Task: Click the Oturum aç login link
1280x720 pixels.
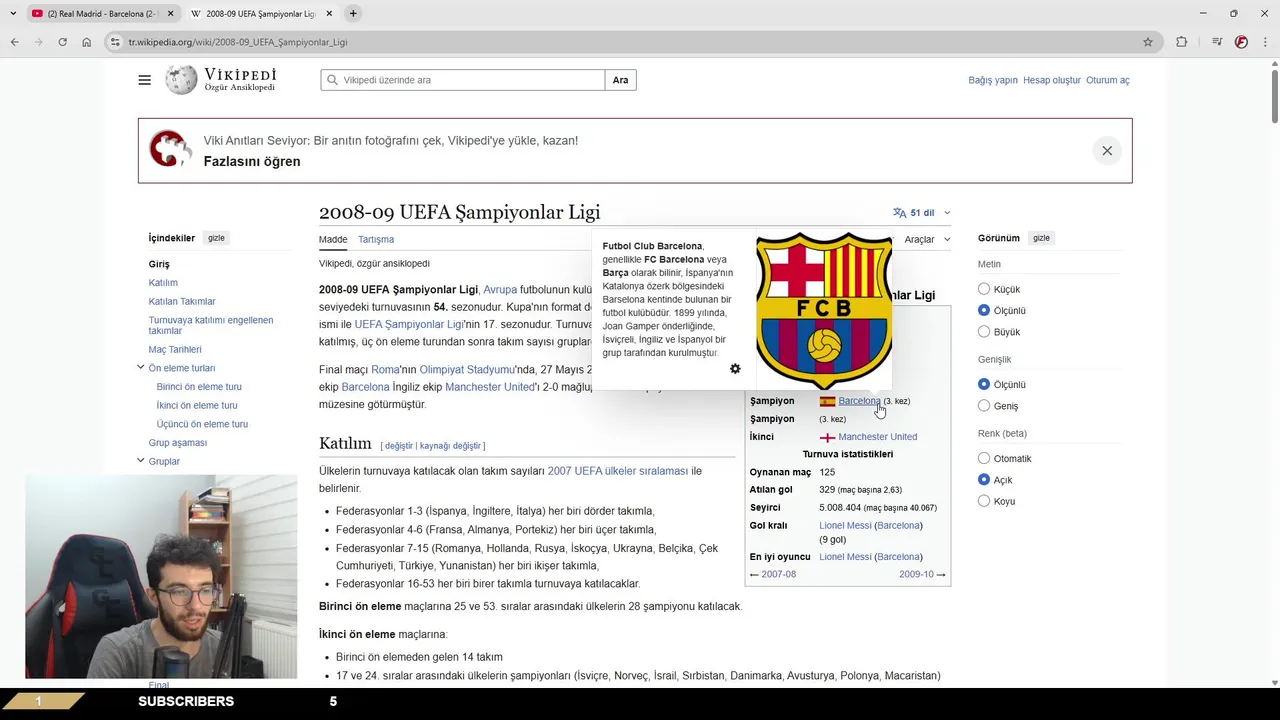Action: pos(1107,80)
